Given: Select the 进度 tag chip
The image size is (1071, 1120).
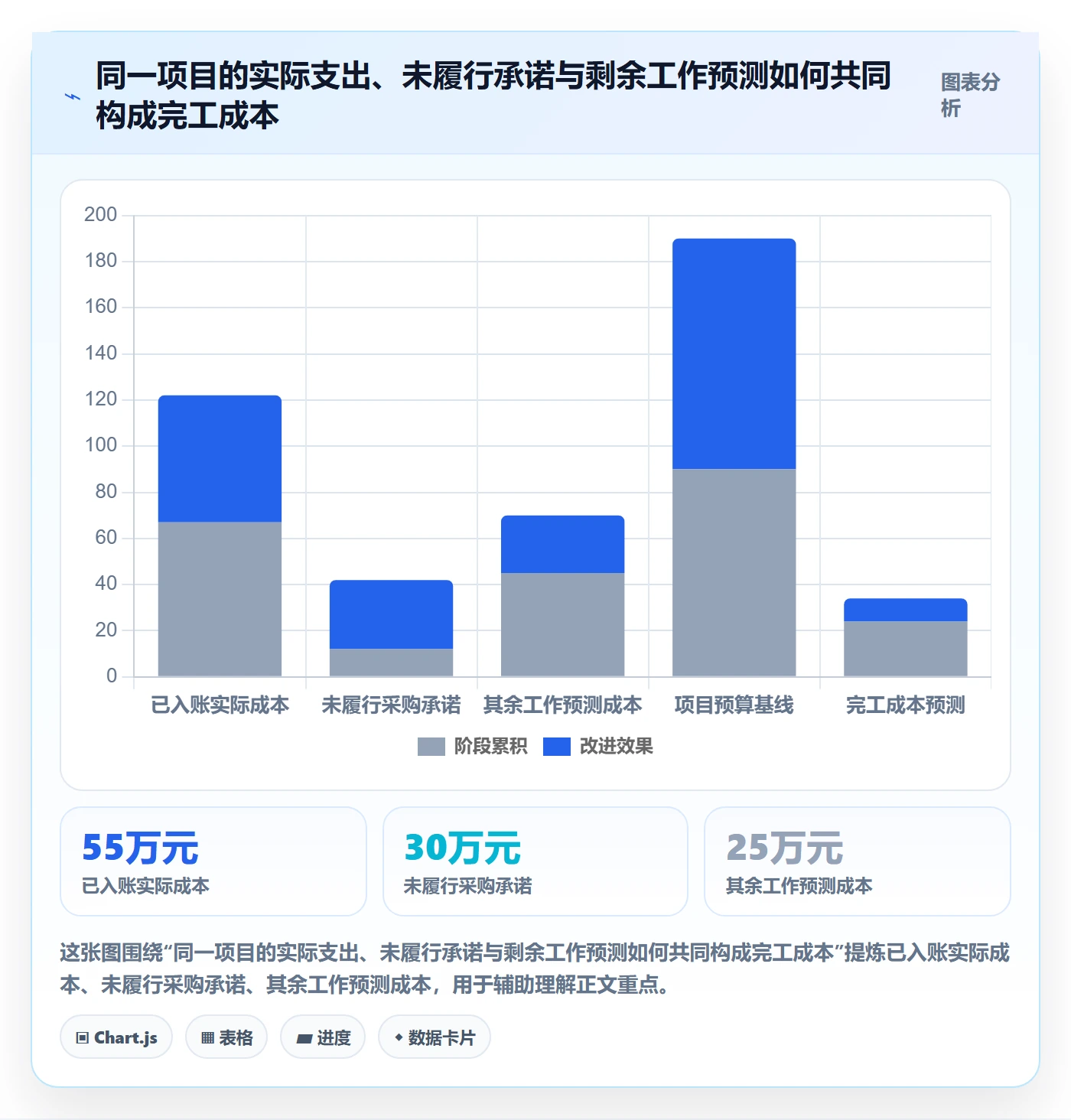Looking at the screenshot, I should (x=323, y=1037).
